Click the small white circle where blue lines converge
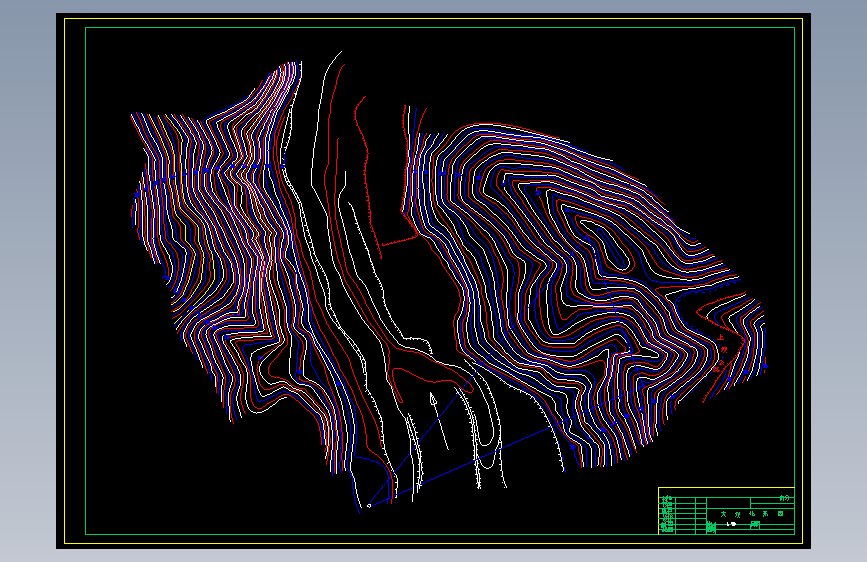 pos(369,506)
